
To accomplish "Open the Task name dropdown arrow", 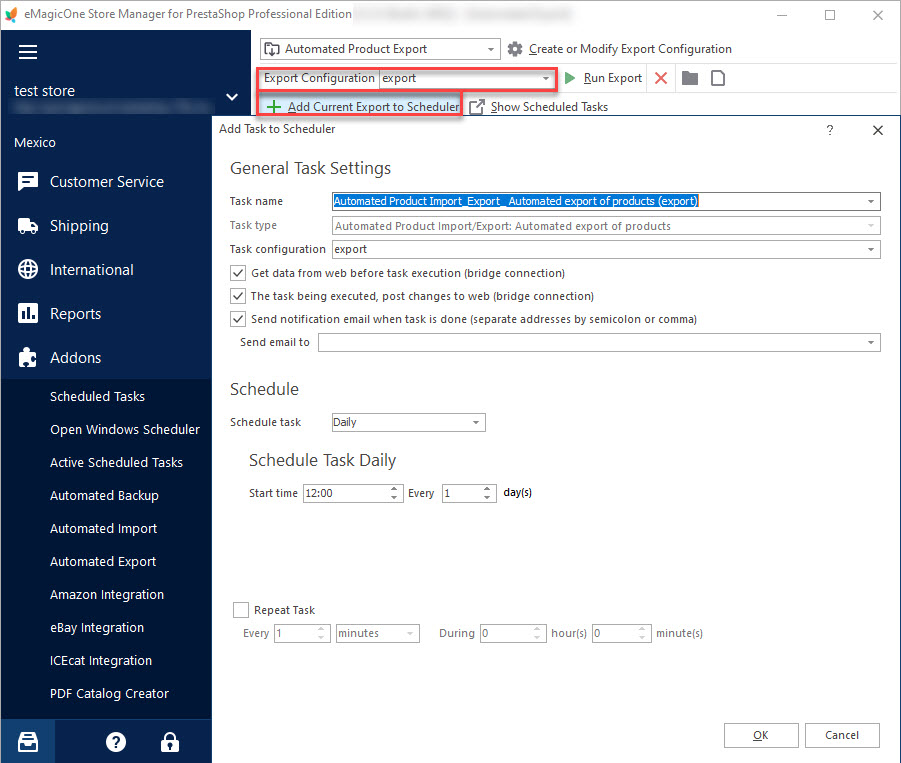I will point(871,202).
